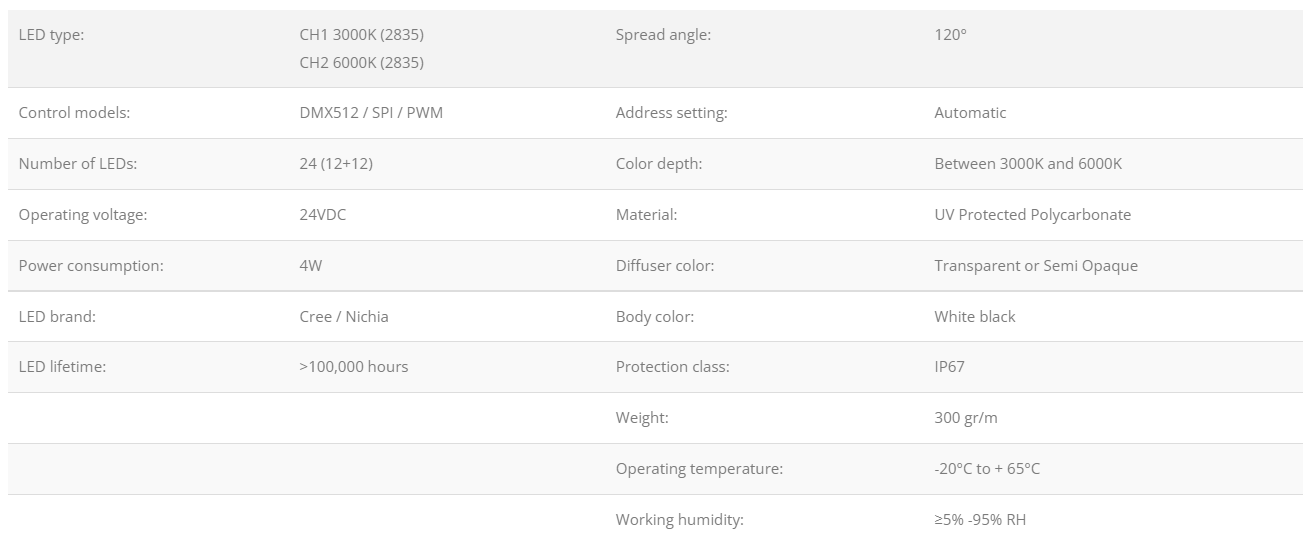Click the ">100,000 hours" lifetime value
The height and width of the screenshot is (545, 1308).
point(354,367)
